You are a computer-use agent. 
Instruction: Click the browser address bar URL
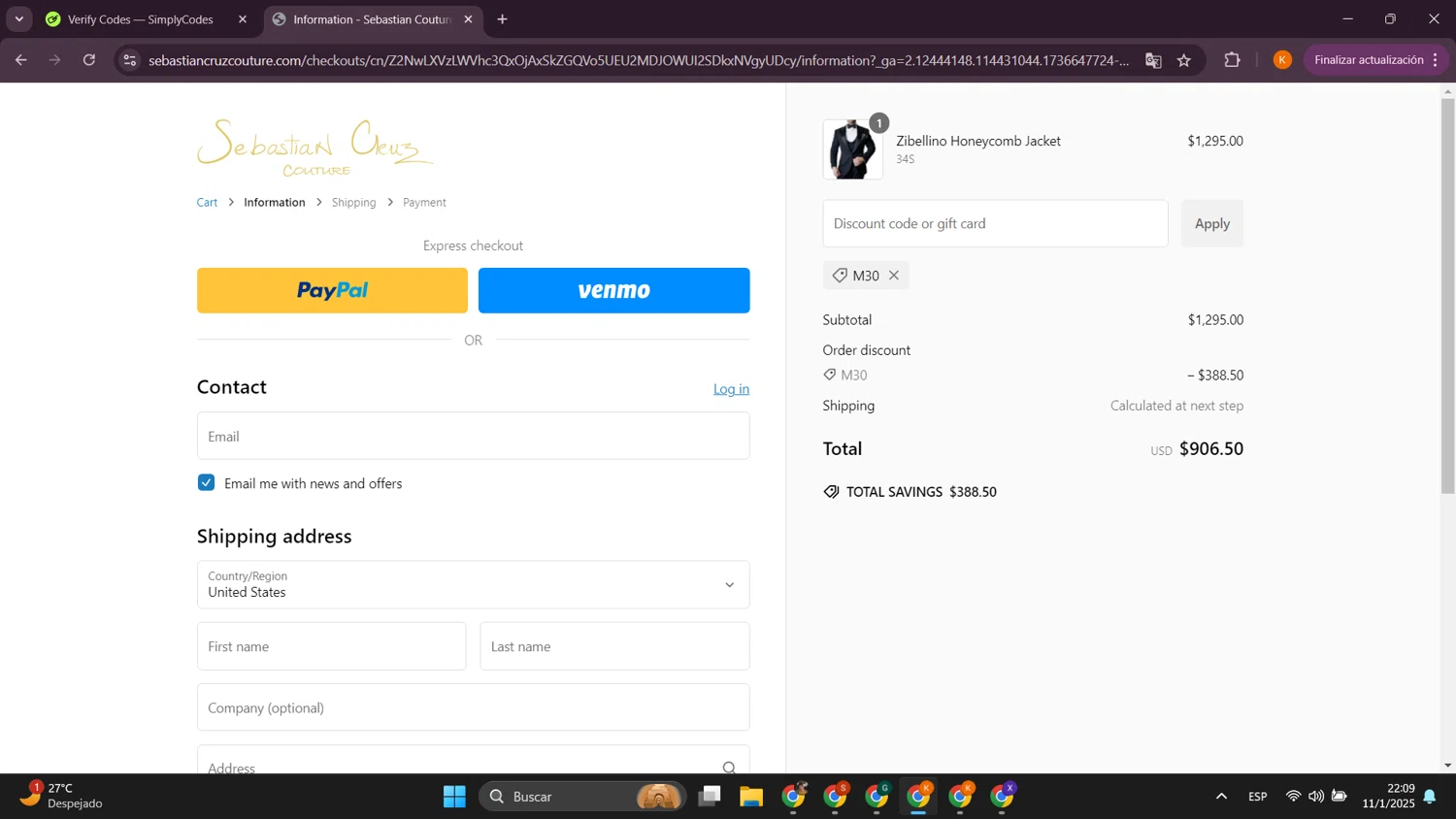638,60
